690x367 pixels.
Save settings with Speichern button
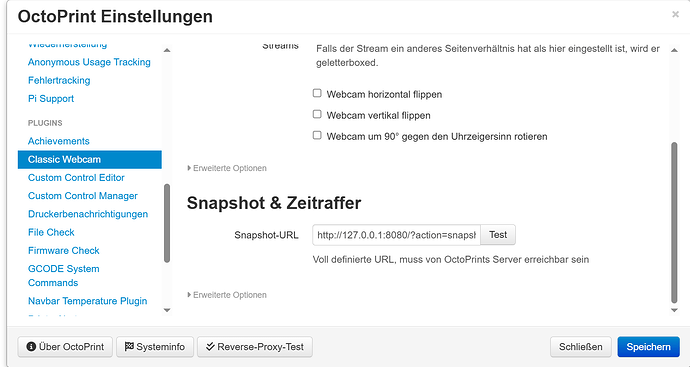[x=648, y=347]
